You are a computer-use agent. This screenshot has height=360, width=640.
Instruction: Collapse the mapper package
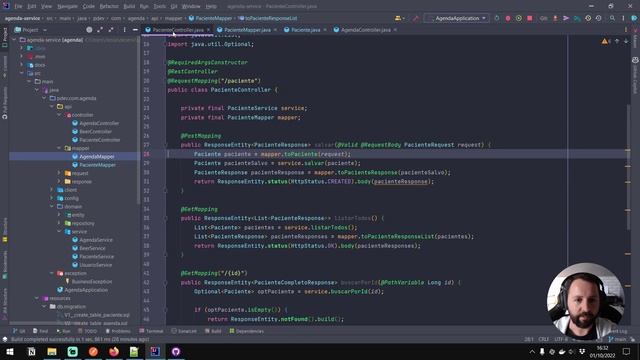click(59, 148)
